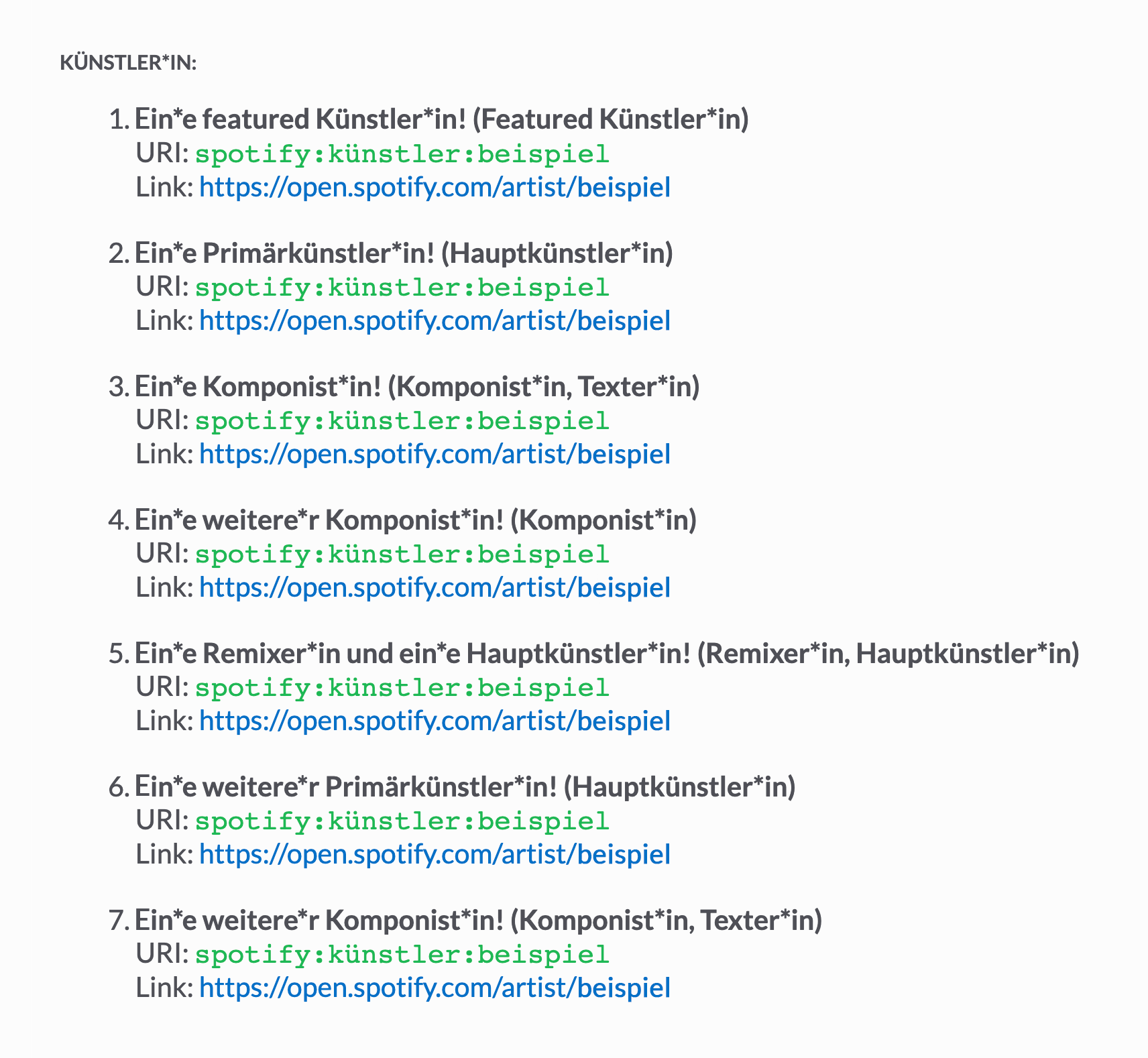Click heading 'Ein*e featured Künstler*in!'
This screenshot has height=1058, width=1148.
point(300,119)
